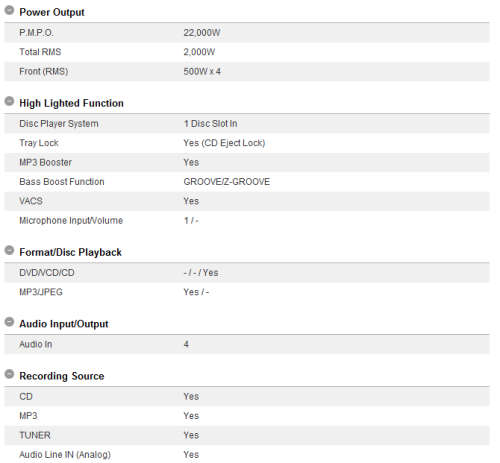This screenshot has height=463, width=500.
Task: Select the Disc Player System row
Action: (x=247, y=124)
